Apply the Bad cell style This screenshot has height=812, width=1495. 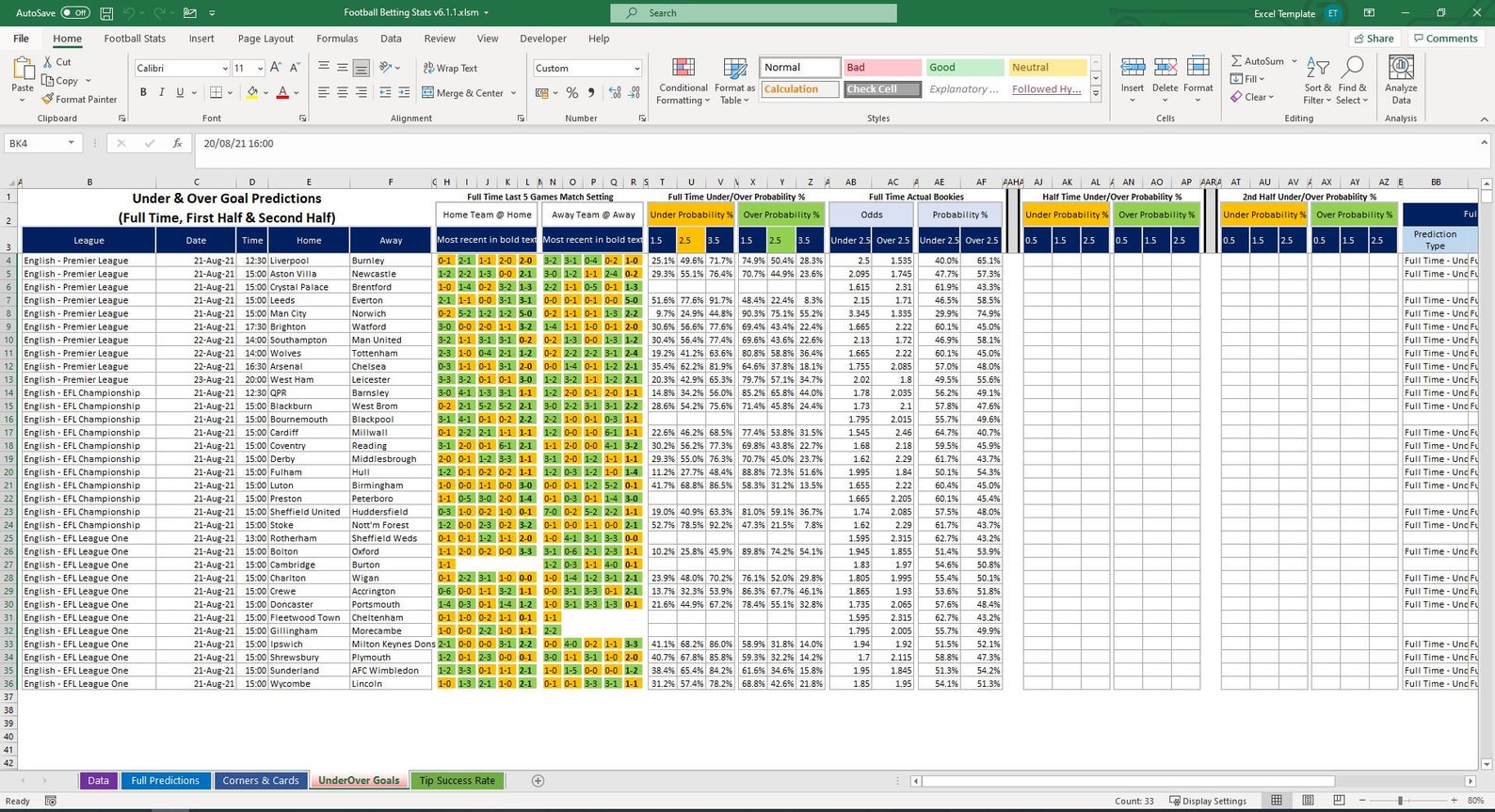click(x=882, y=68)
